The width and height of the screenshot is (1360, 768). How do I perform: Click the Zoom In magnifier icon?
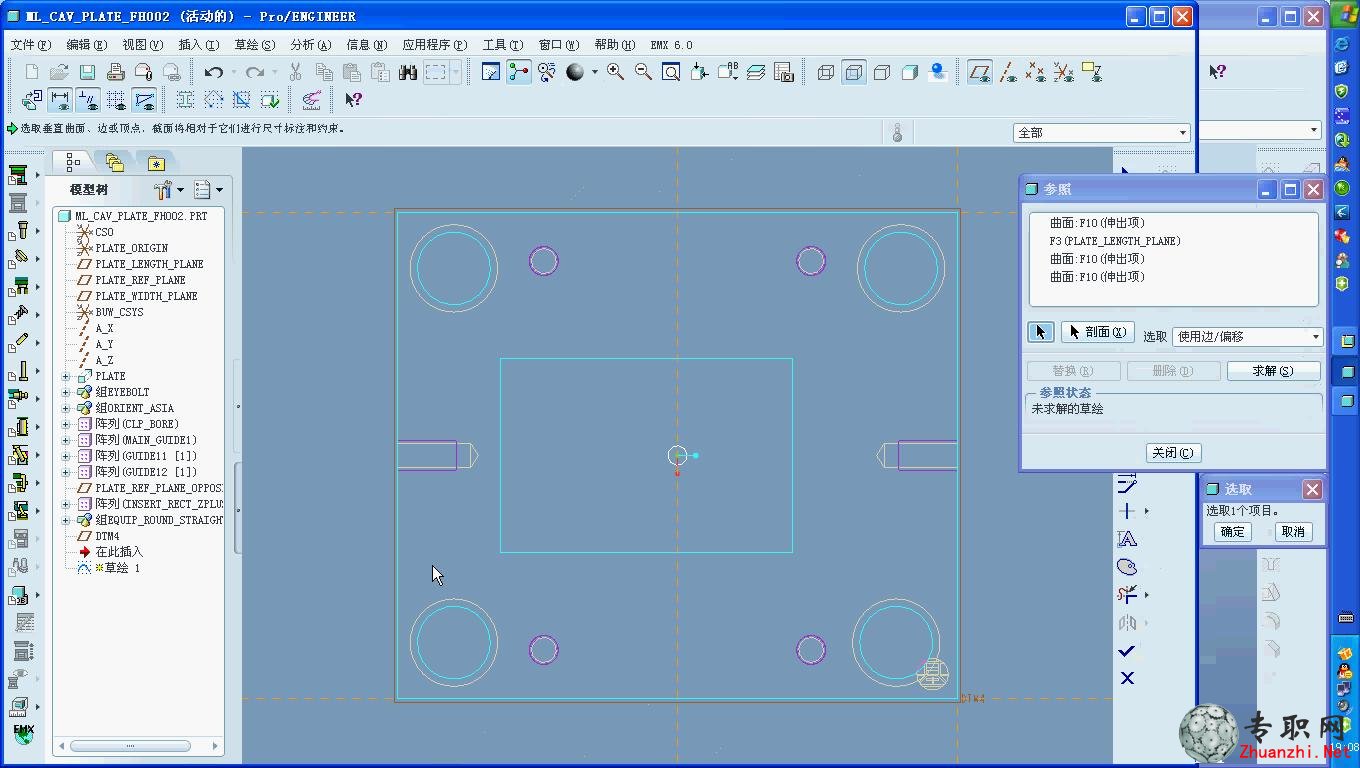[x=616, y=72]
